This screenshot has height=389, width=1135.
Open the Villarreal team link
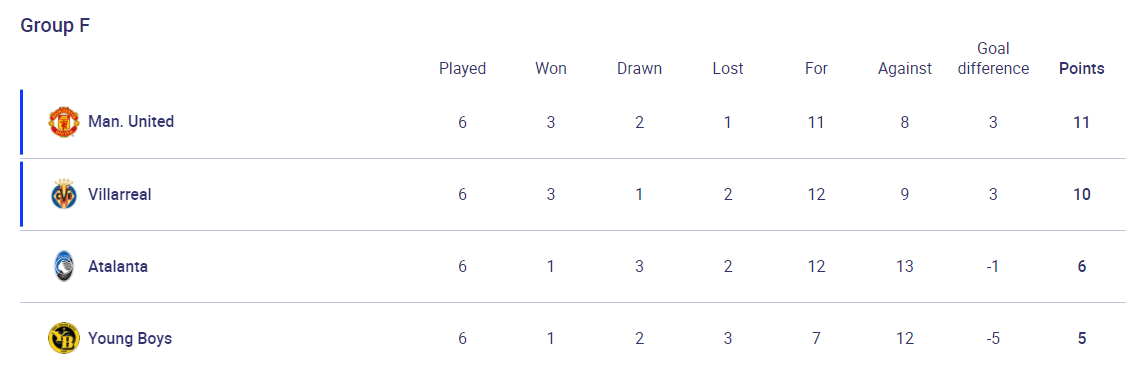(x=119, y=194)
